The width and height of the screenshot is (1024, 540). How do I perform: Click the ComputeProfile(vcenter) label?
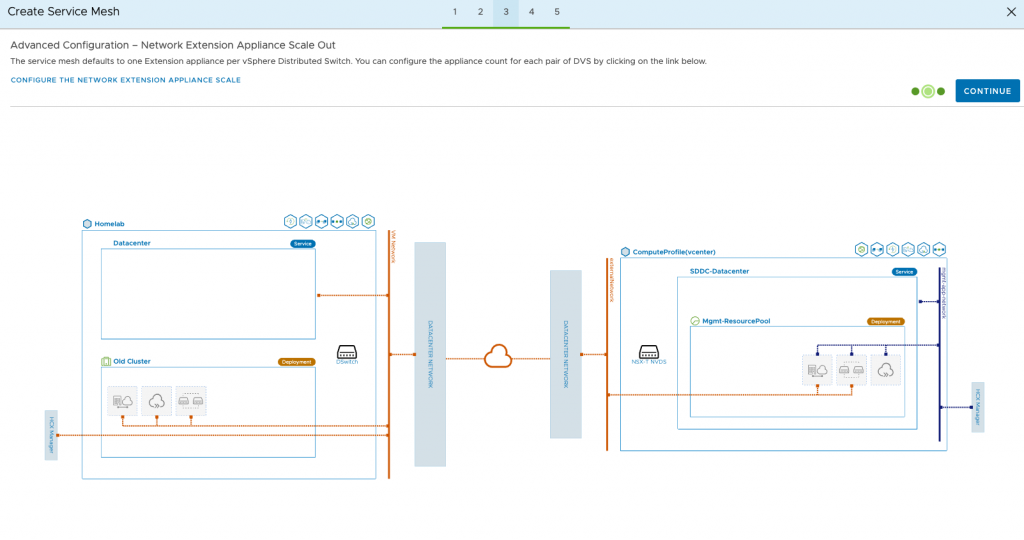click(674, 252)
